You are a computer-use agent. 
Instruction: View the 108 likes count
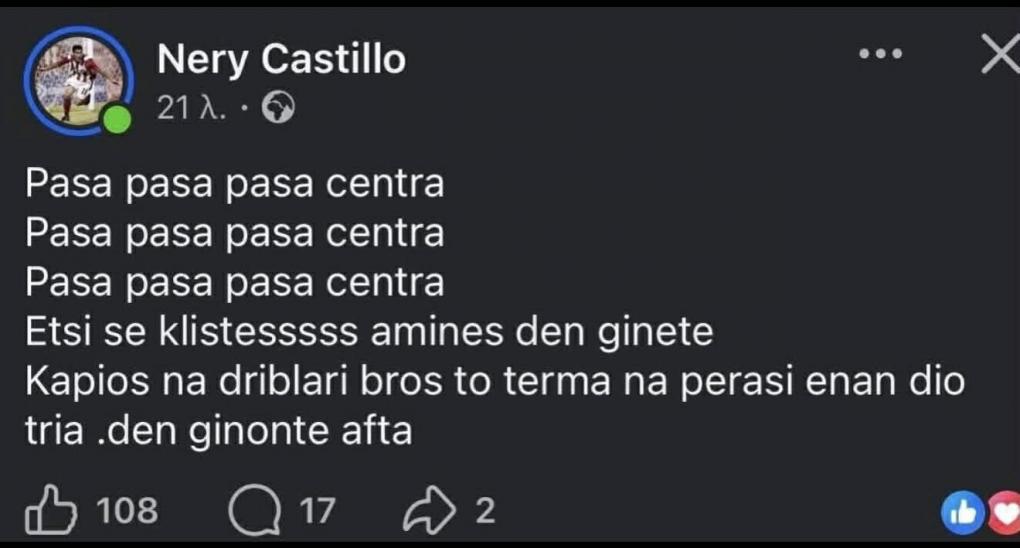[x=127, y=512]
